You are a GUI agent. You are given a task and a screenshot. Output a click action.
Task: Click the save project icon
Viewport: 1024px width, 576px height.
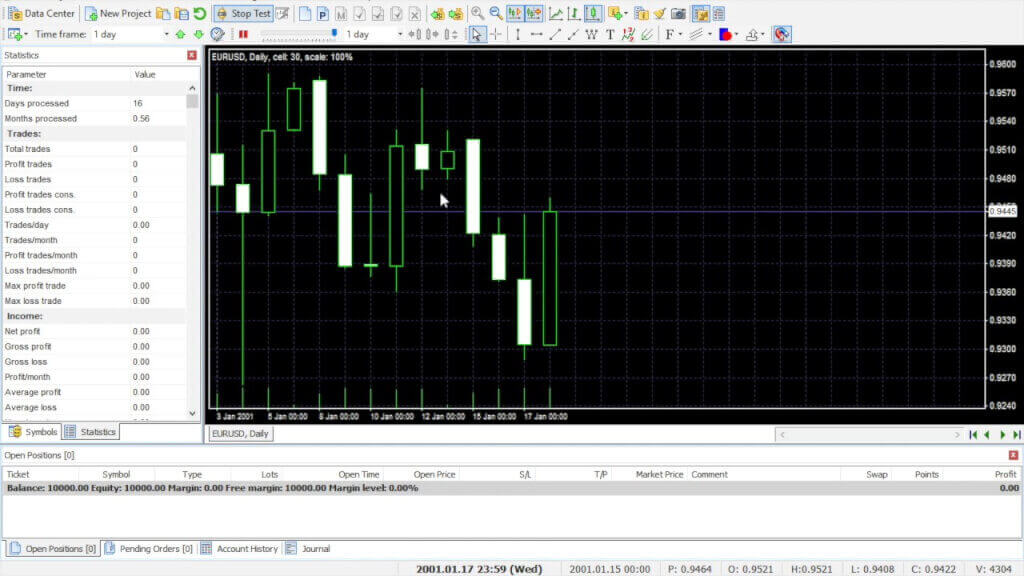tap(182, 13)
